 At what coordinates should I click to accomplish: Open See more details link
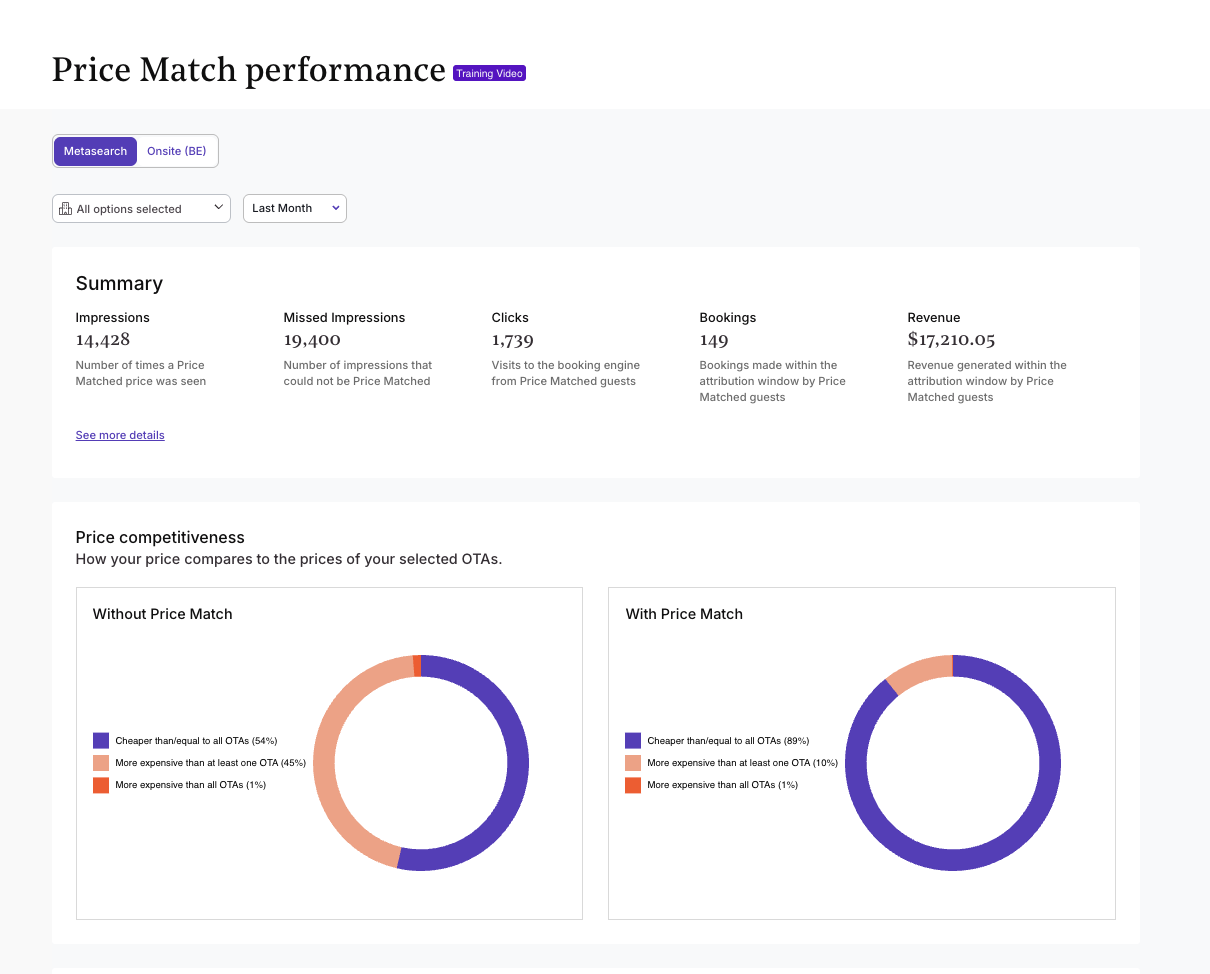coord(120,435)
